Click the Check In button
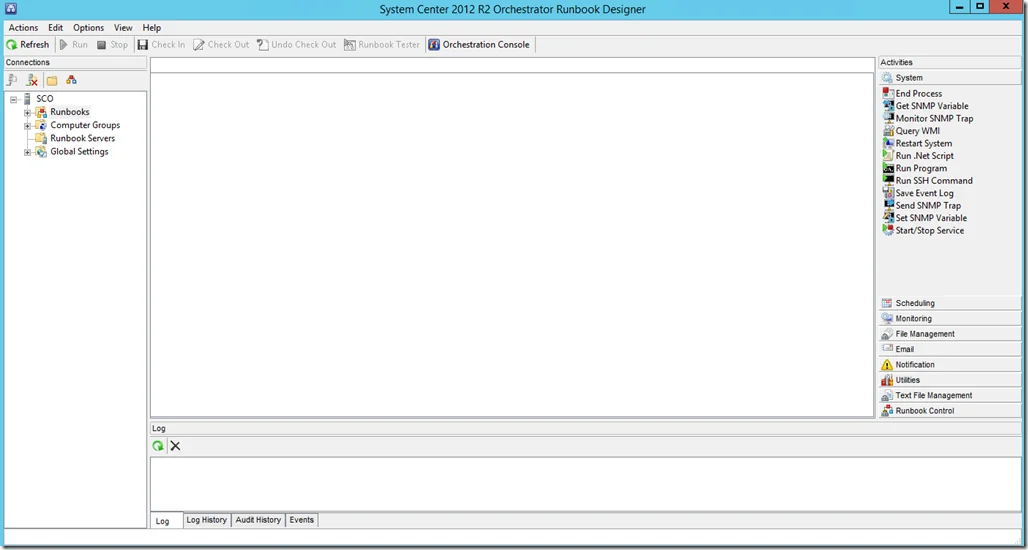The height and width of the screenshot is (550, 1028). (x=161, y=45)
